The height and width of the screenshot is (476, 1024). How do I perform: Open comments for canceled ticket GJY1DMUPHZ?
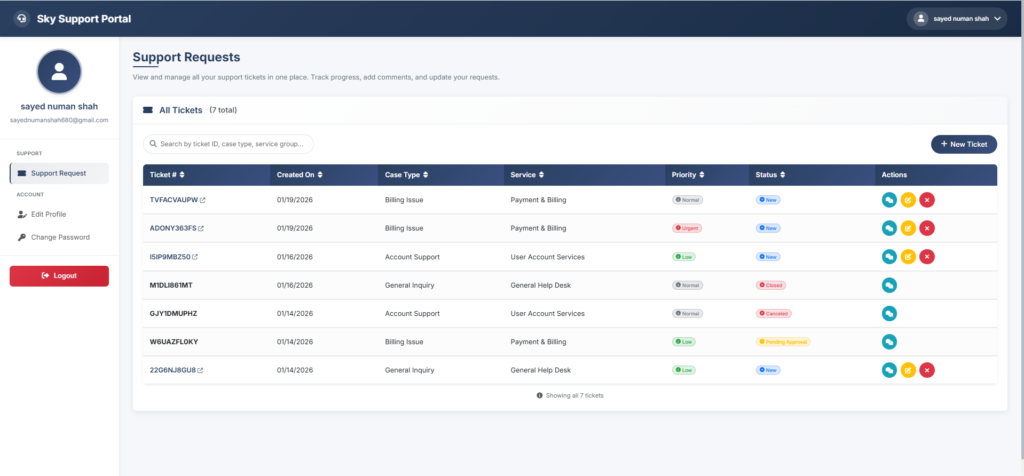point(889,313)
